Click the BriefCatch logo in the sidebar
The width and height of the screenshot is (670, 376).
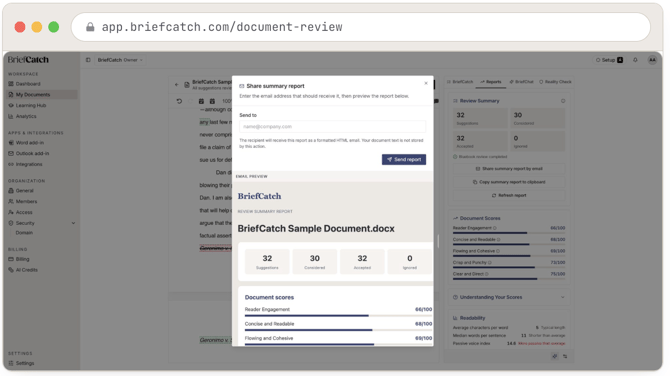(x=28, y=60)
